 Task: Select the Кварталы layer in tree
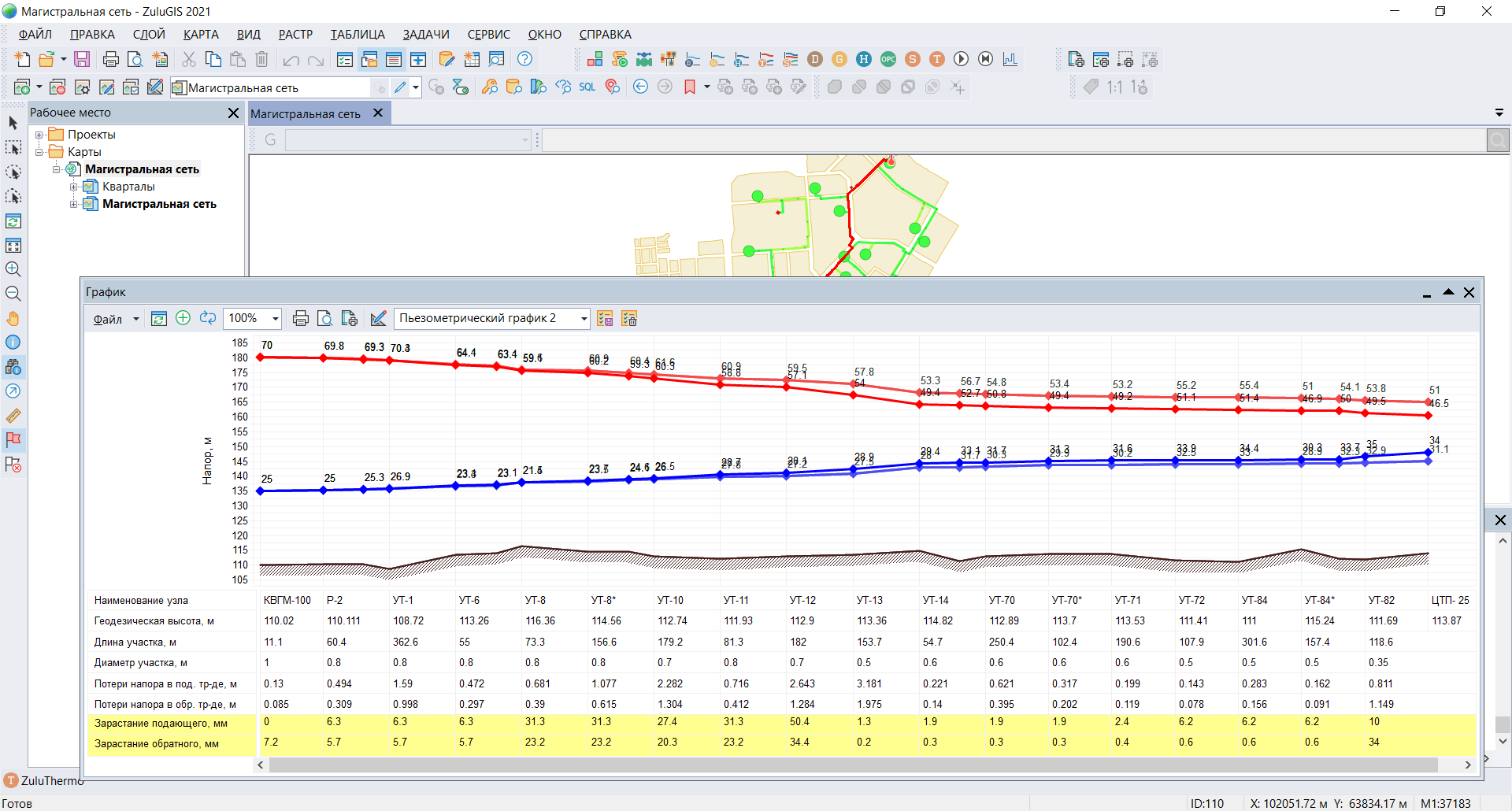[x=128, y=187]
